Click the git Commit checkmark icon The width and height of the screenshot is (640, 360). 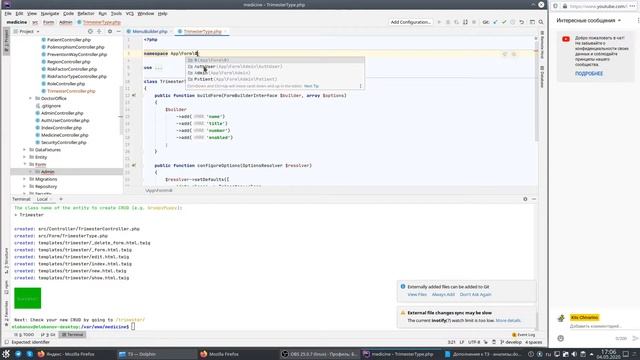click(x=504, y=22)
